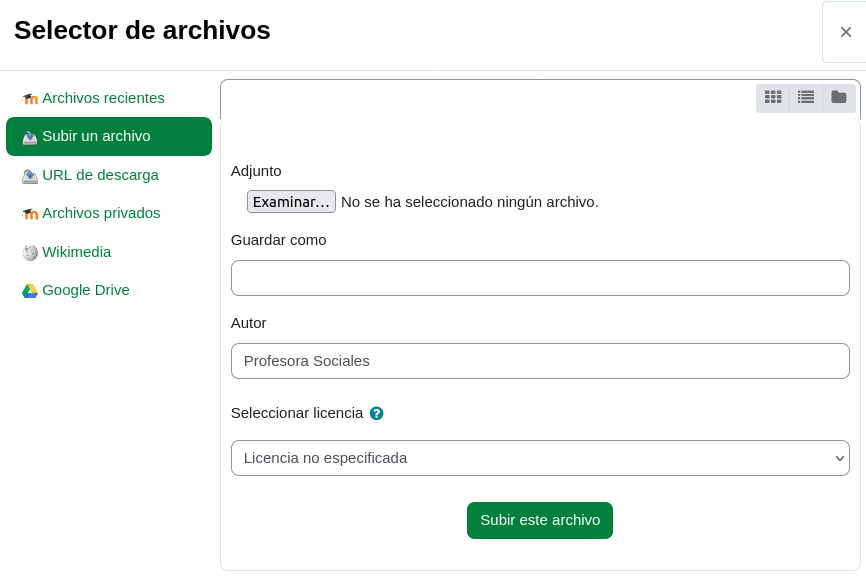866x579 pixels.
Task: Expand the license list using its chevron arrow
Action: coord(839,458)
